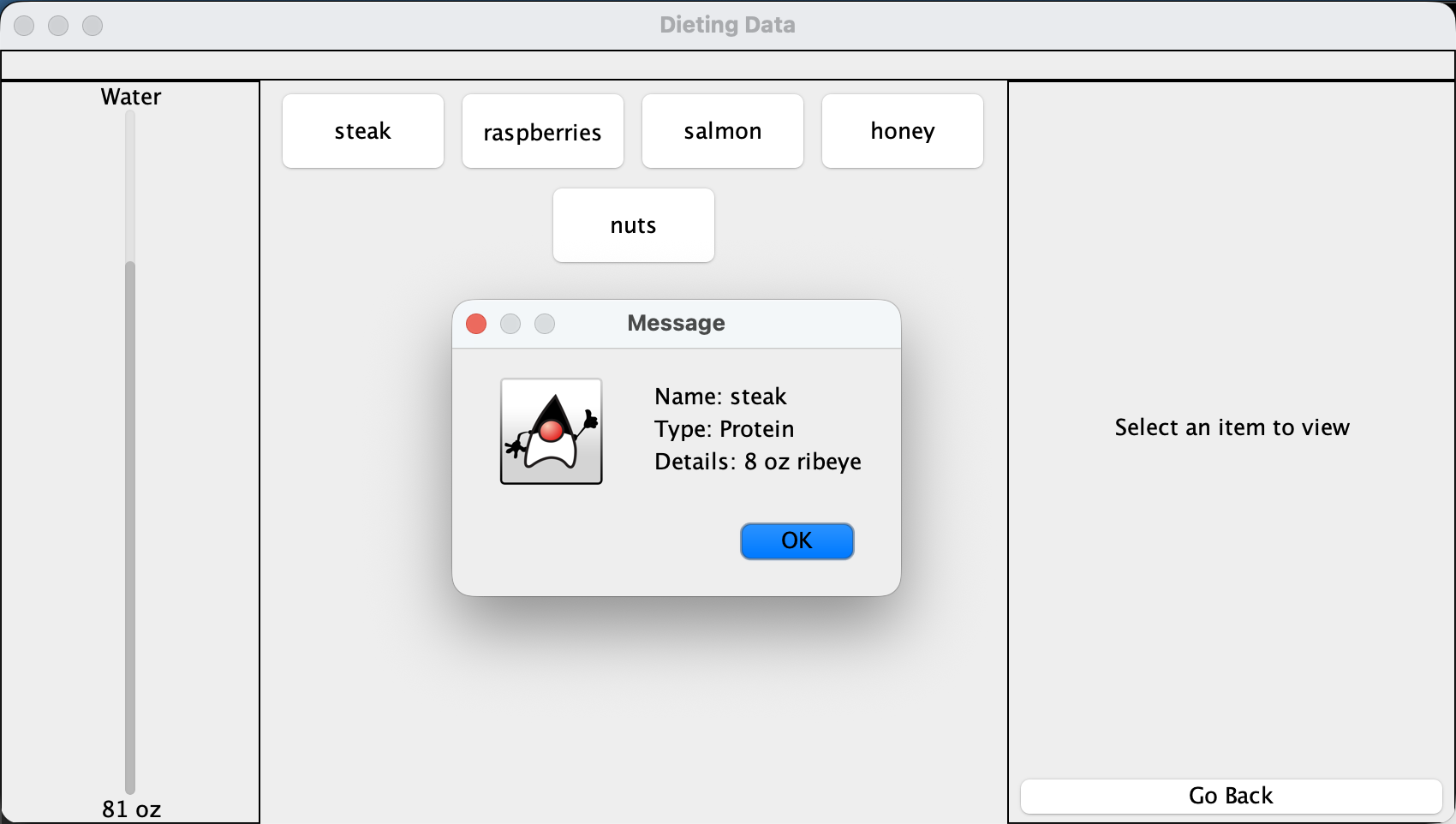Click the "Type: Protein" text line
The width and height of the screenshot is (1456, 824).
pos(724,429)
